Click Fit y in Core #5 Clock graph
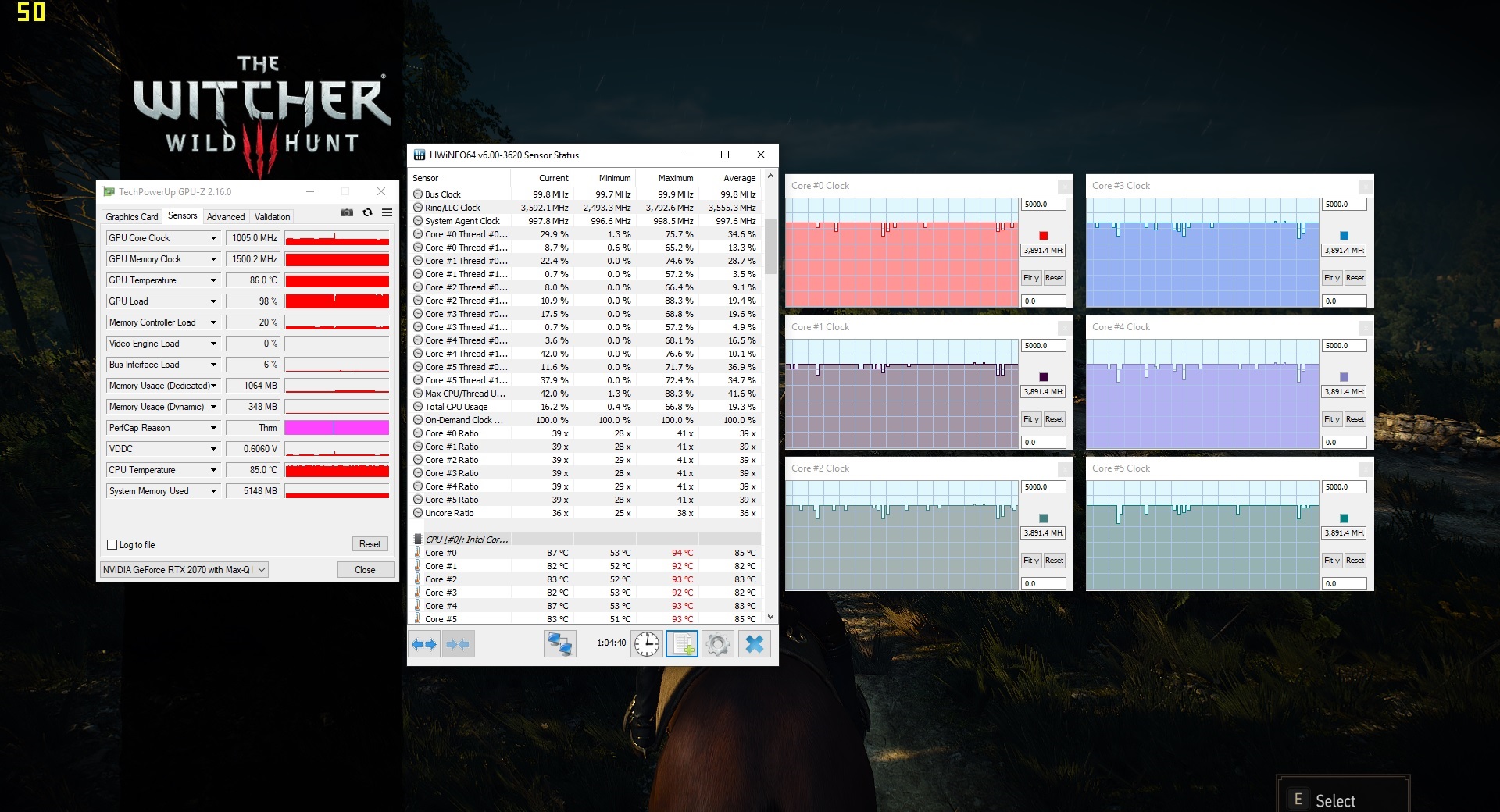 (x=1332, y=561)
